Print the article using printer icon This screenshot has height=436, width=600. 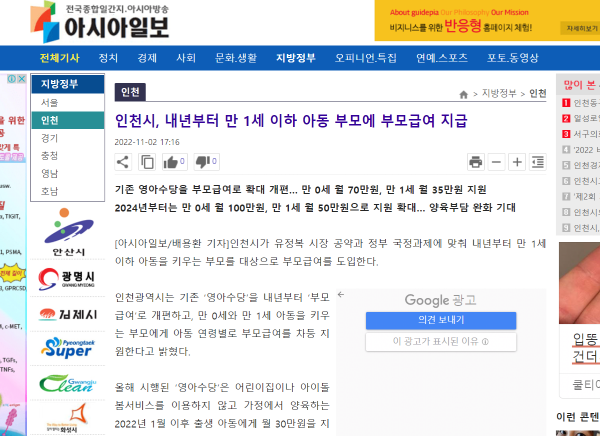pos(476,162)
